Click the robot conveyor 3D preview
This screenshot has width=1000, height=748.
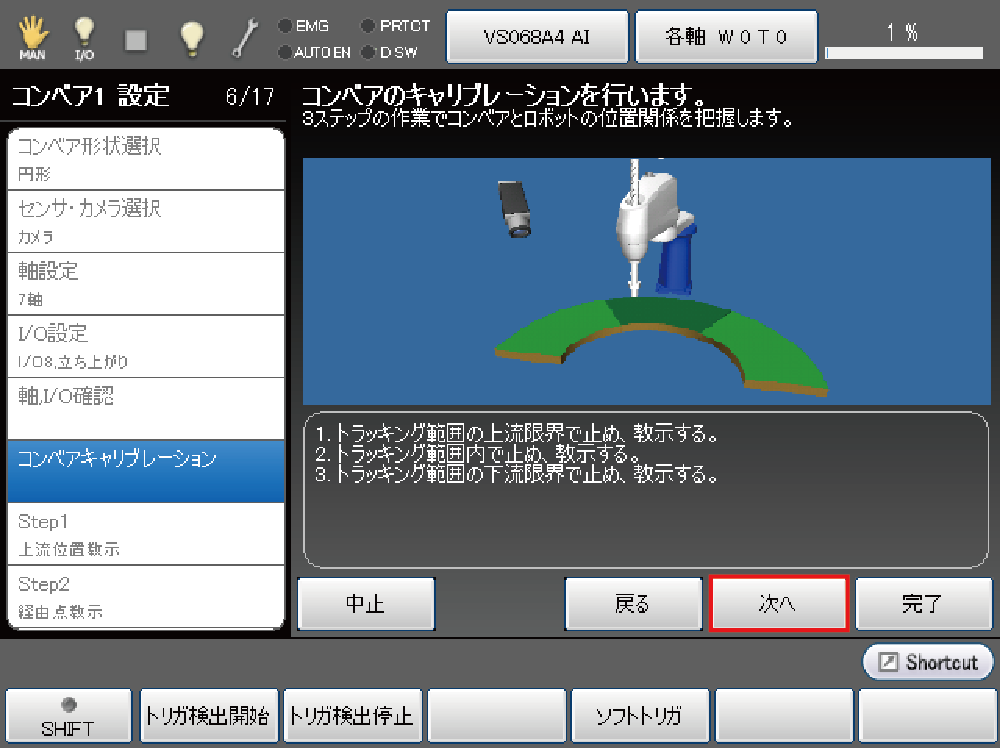[646, 281]
